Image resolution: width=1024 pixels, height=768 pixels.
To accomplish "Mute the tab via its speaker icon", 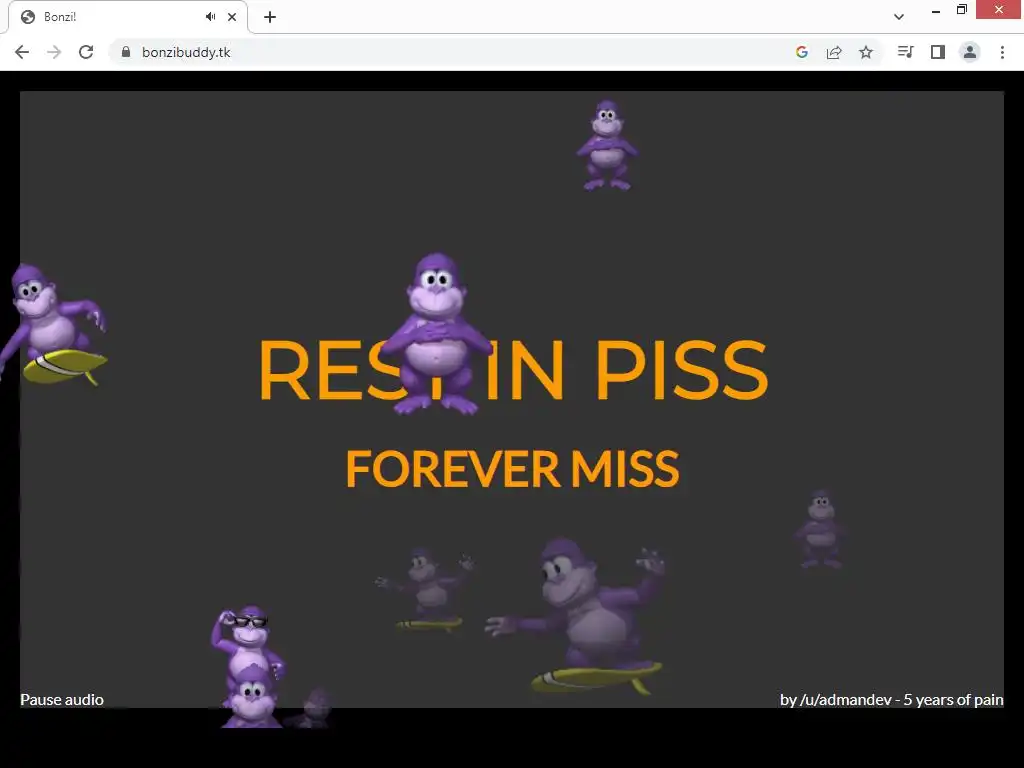I will (x=210, y=17).
